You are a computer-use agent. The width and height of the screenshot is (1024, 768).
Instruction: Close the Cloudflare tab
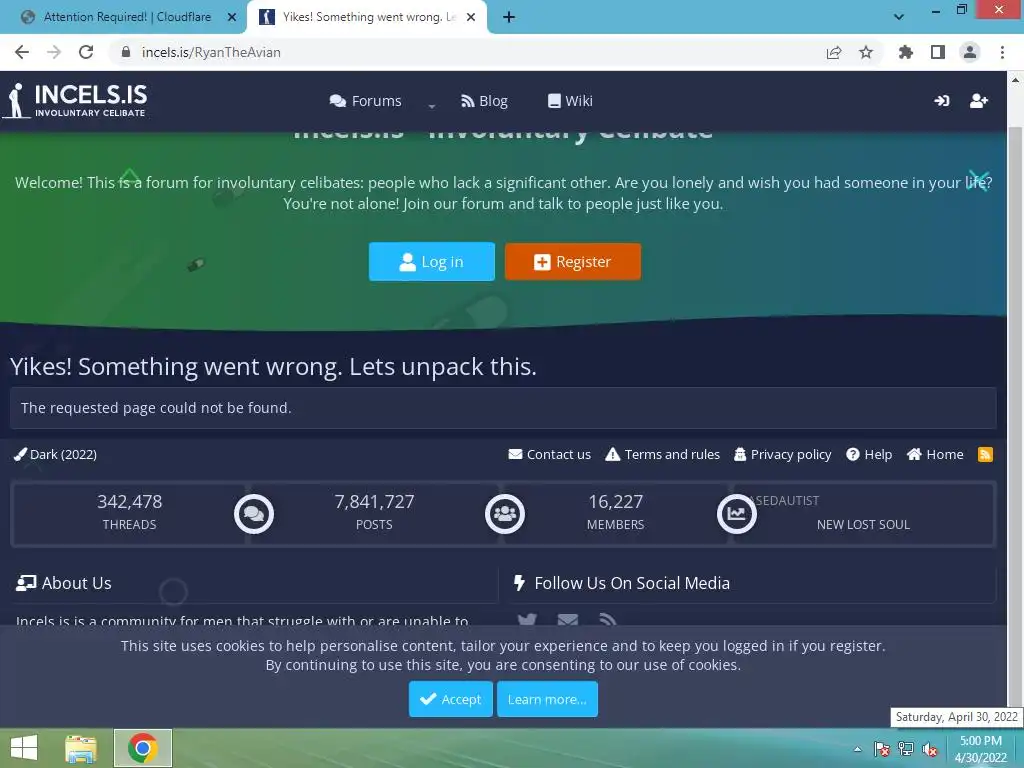(232, 18)
